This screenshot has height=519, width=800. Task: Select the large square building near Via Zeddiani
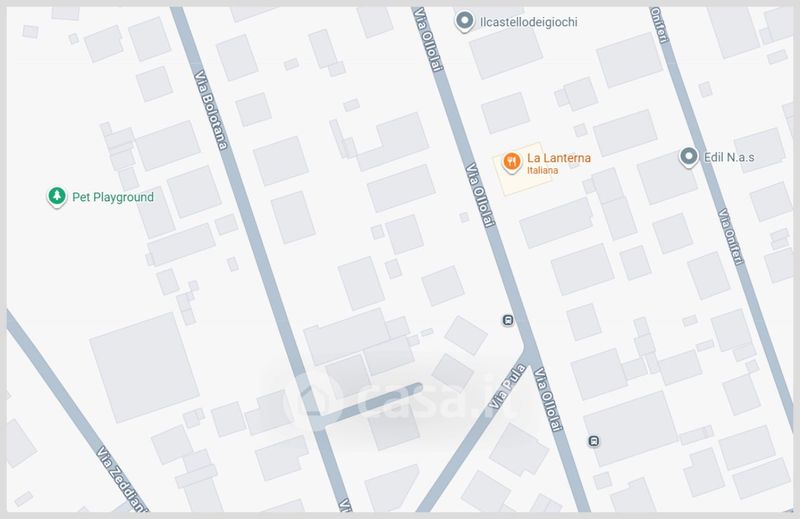click(144, 367)
